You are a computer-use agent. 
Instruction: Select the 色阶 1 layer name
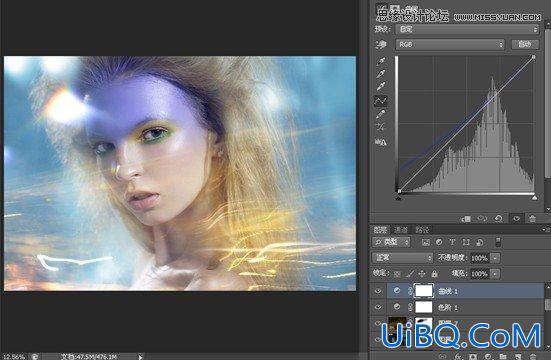point(448,307)
